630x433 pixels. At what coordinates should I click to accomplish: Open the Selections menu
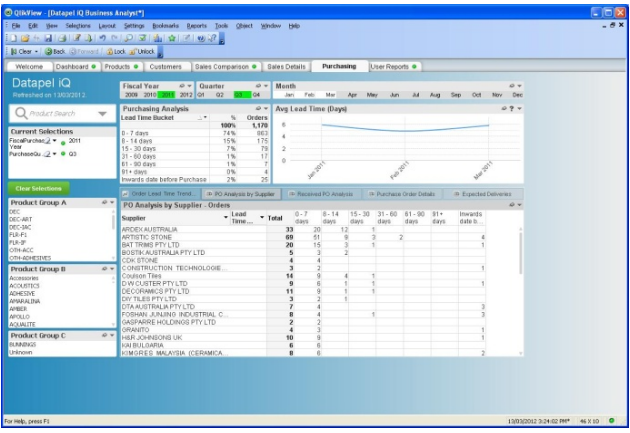tap(78, 26)
